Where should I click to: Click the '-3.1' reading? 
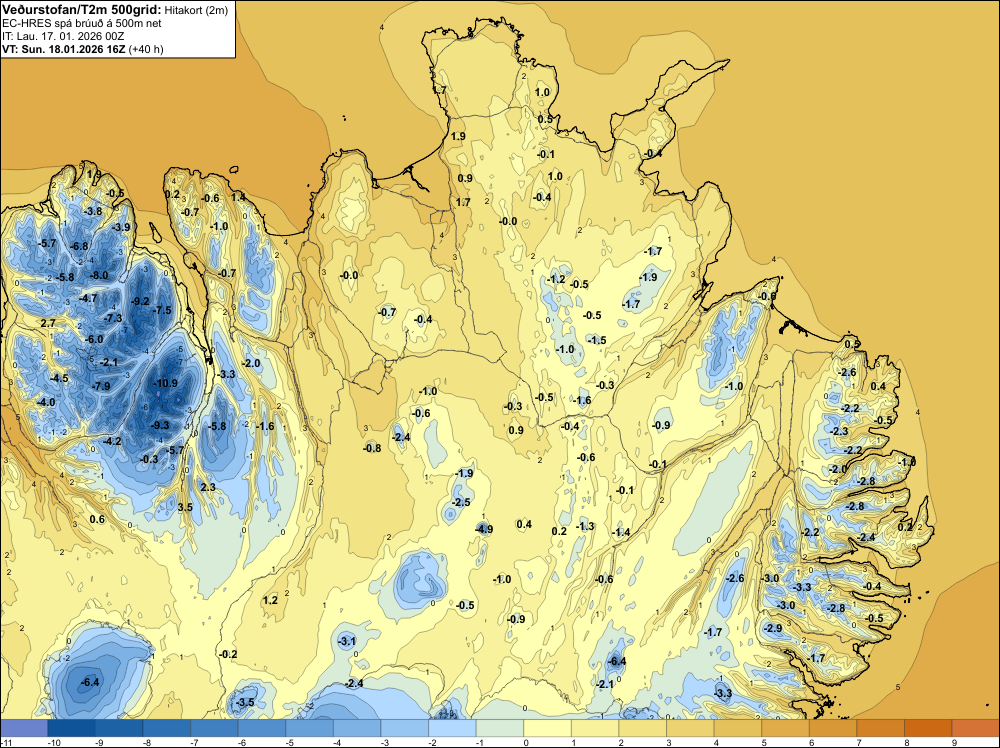tap(346, 641)
